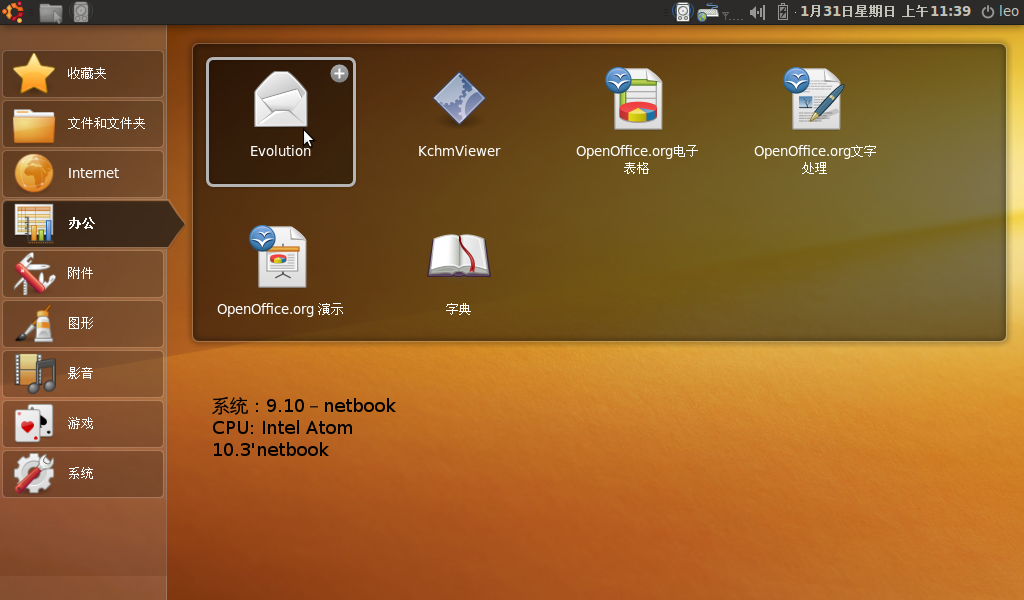This screenshot has height=600, width=1024.
Task: Open the 字典 dictionary application
Action: (458, 274)
